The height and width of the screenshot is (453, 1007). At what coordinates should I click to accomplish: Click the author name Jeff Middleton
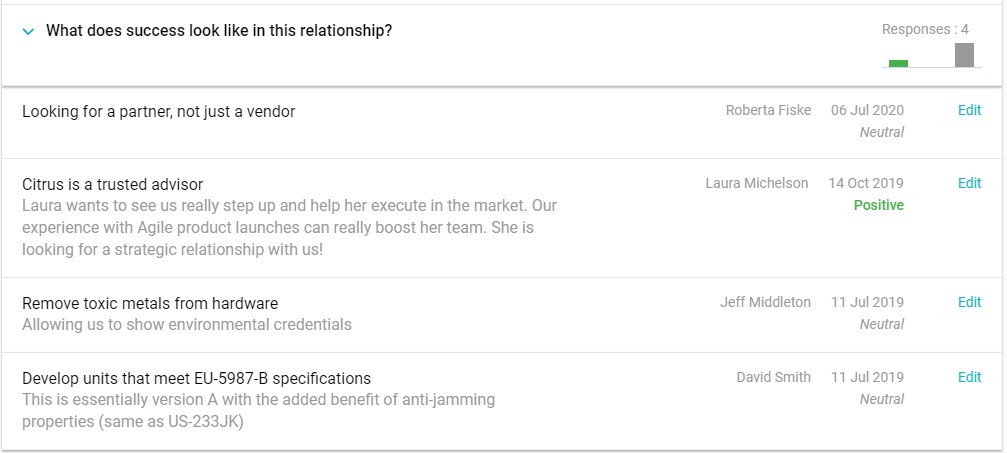[765, 302]
